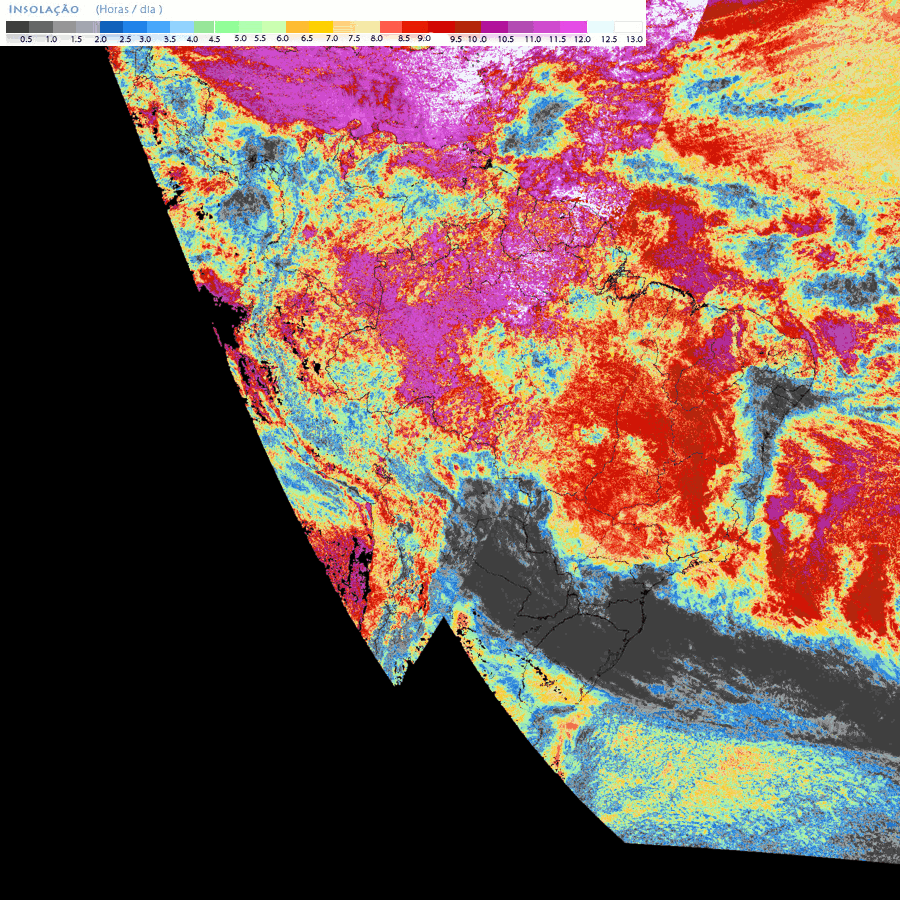Click the '9.5' legend value
Image resolution: width=900 pixels, height=900 pixels.
(x=456, y=40)
